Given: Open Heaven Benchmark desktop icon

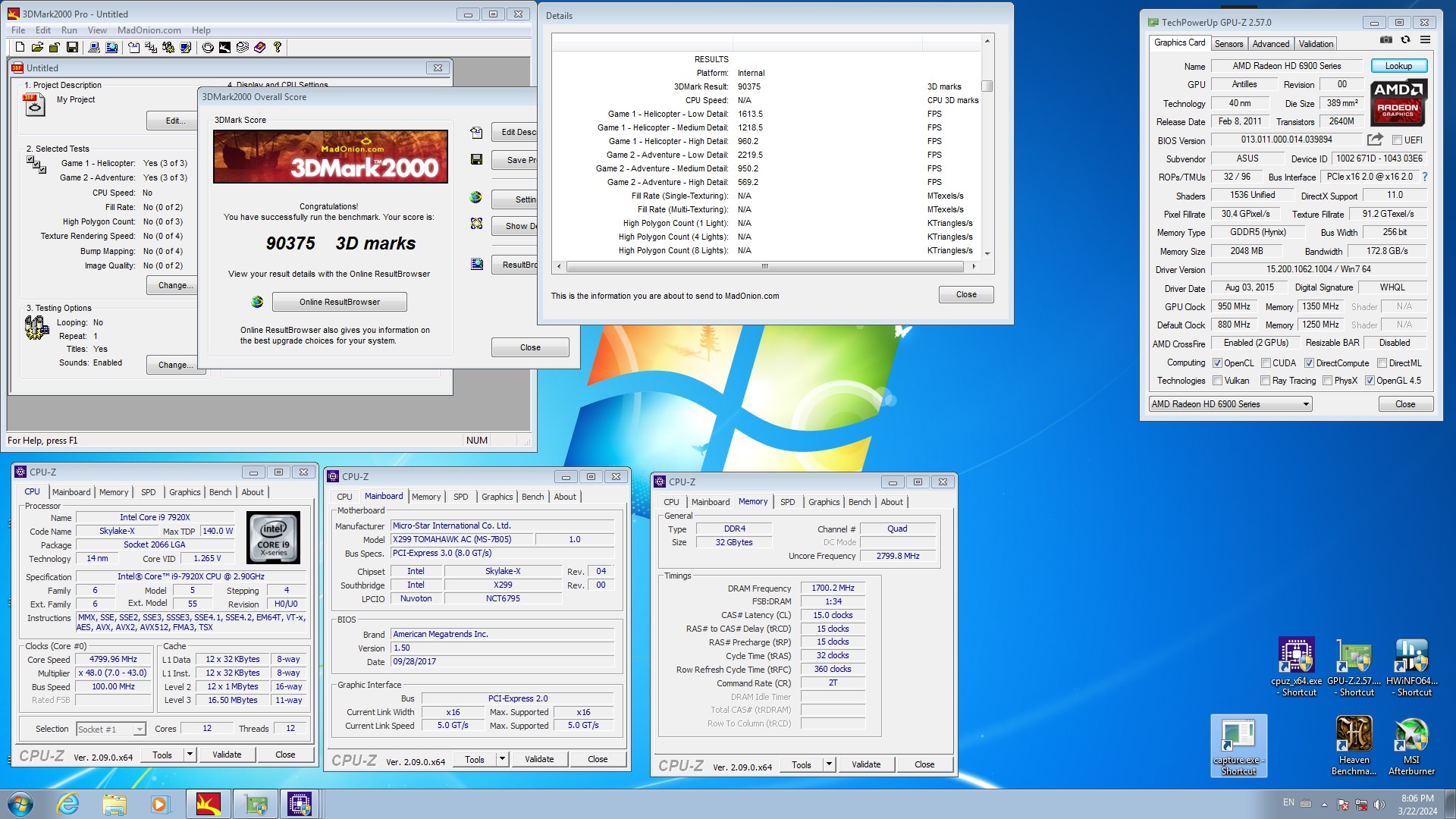Looking at the screenshot, I should (1354, 745).
